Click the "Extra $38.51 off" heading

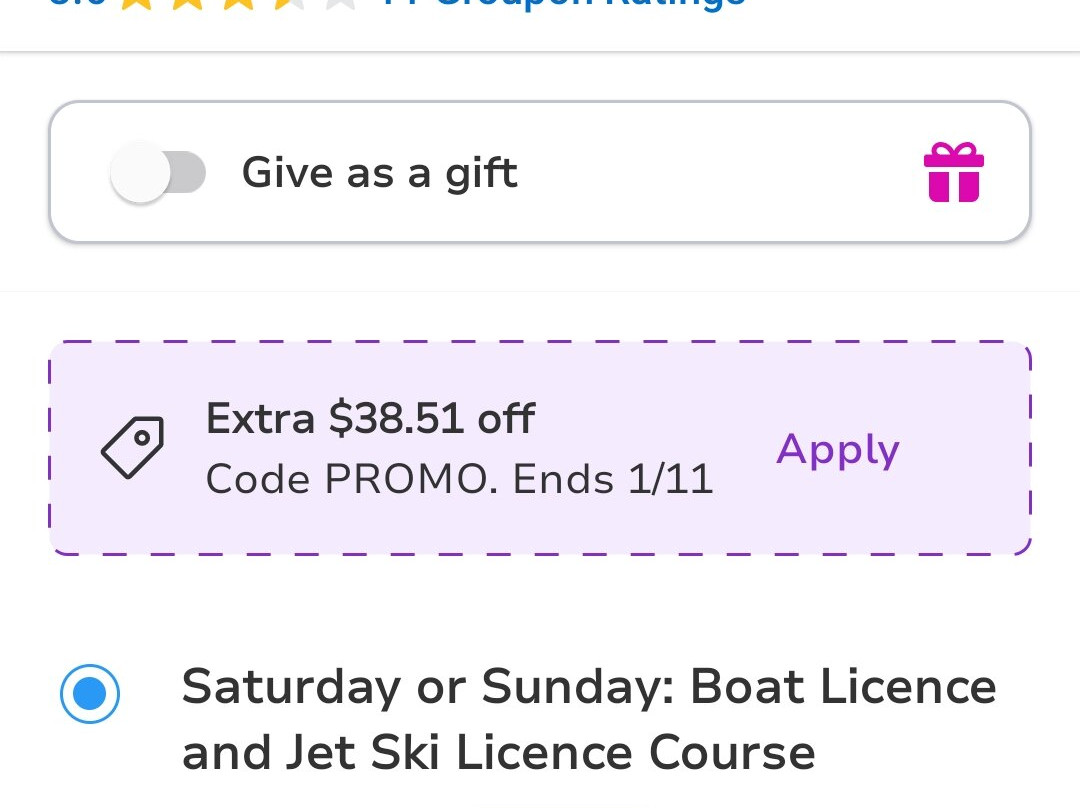pyautogui.click(x=370, y=418)
